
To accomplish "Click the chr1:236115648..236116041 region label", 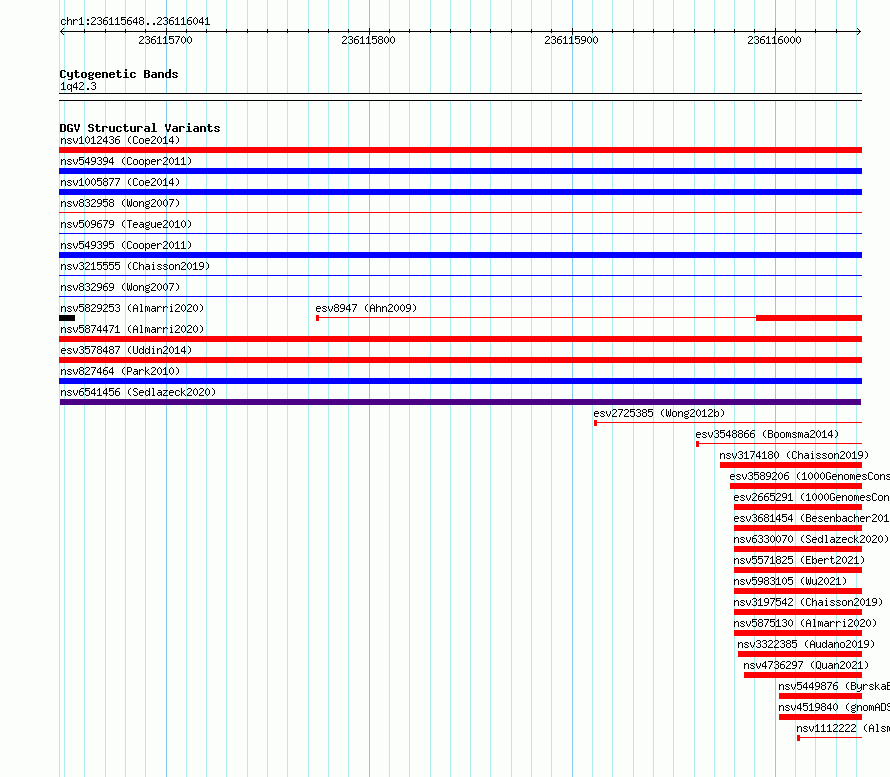I will 135,21.
